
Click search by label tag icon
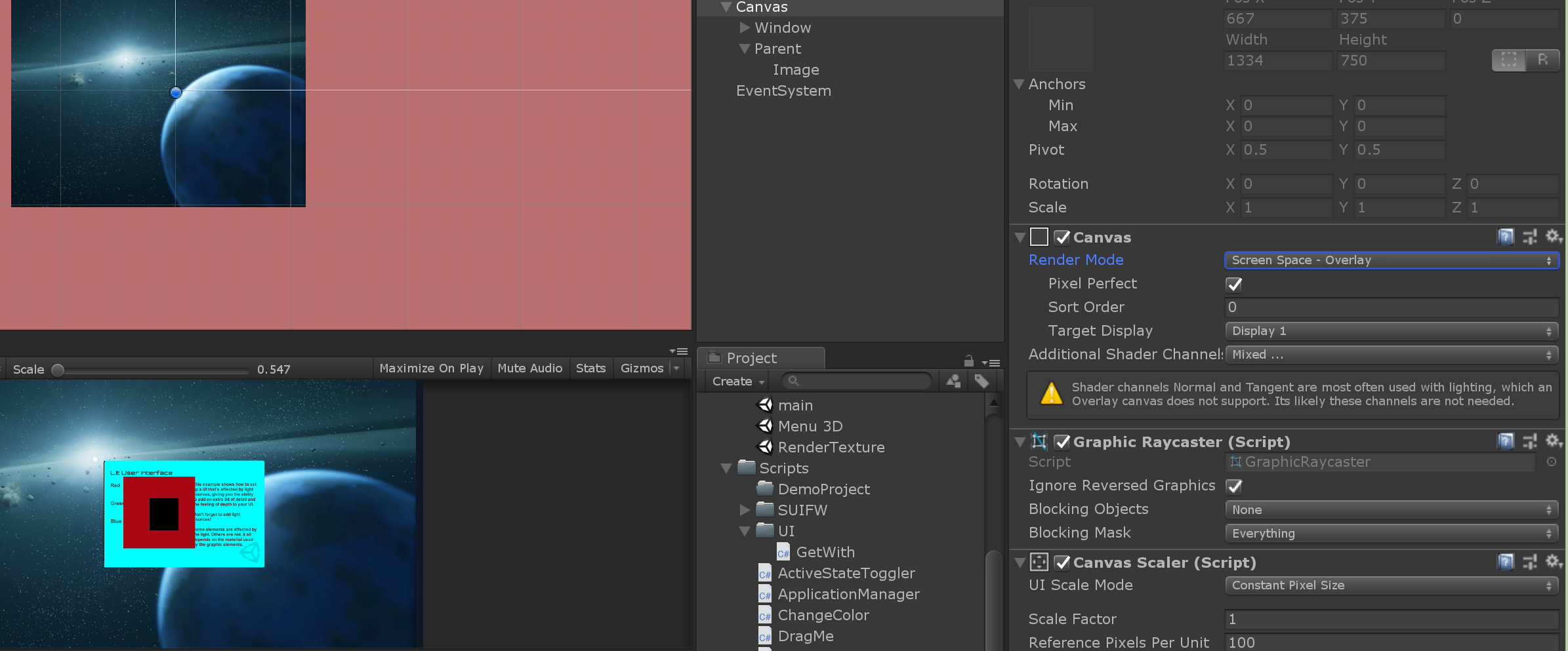(982, 381)
